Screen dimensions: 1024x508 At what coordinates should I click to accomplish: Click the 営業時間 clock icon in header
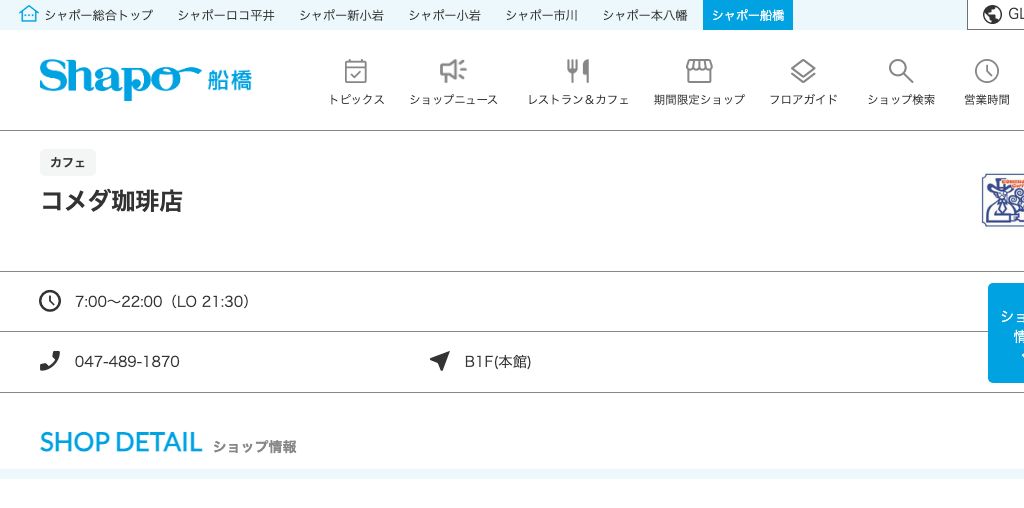click(x=987, y=71)
